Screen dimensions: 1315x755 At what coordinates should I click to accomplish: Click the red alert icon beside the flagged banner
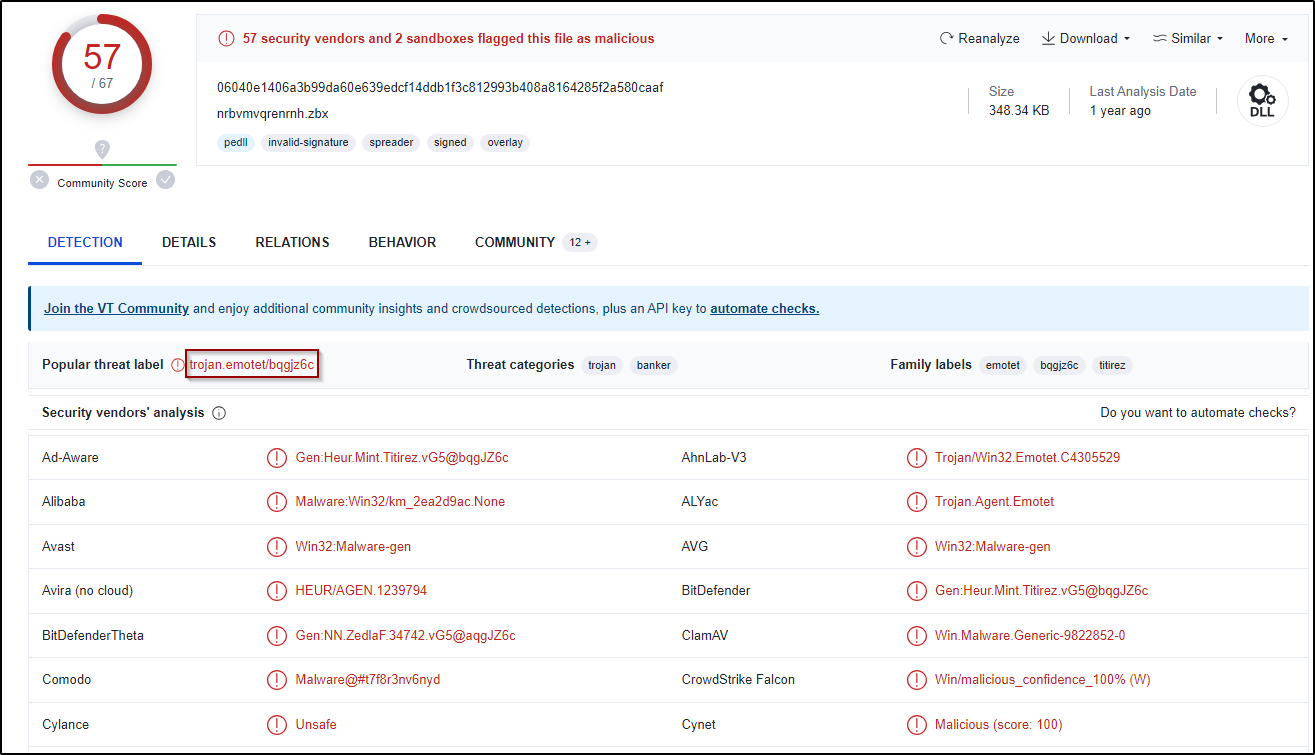tap(226, 39)
